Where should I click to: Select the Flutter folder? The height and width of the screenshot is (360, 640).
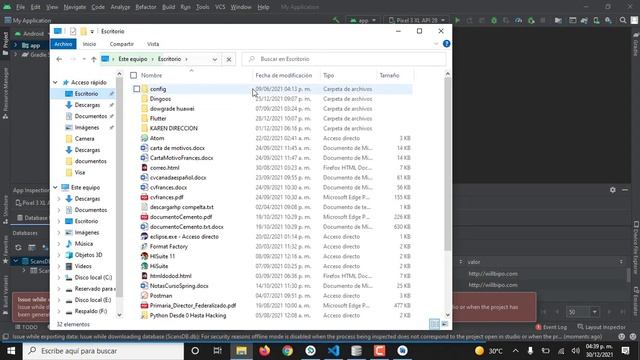(158, 118)
